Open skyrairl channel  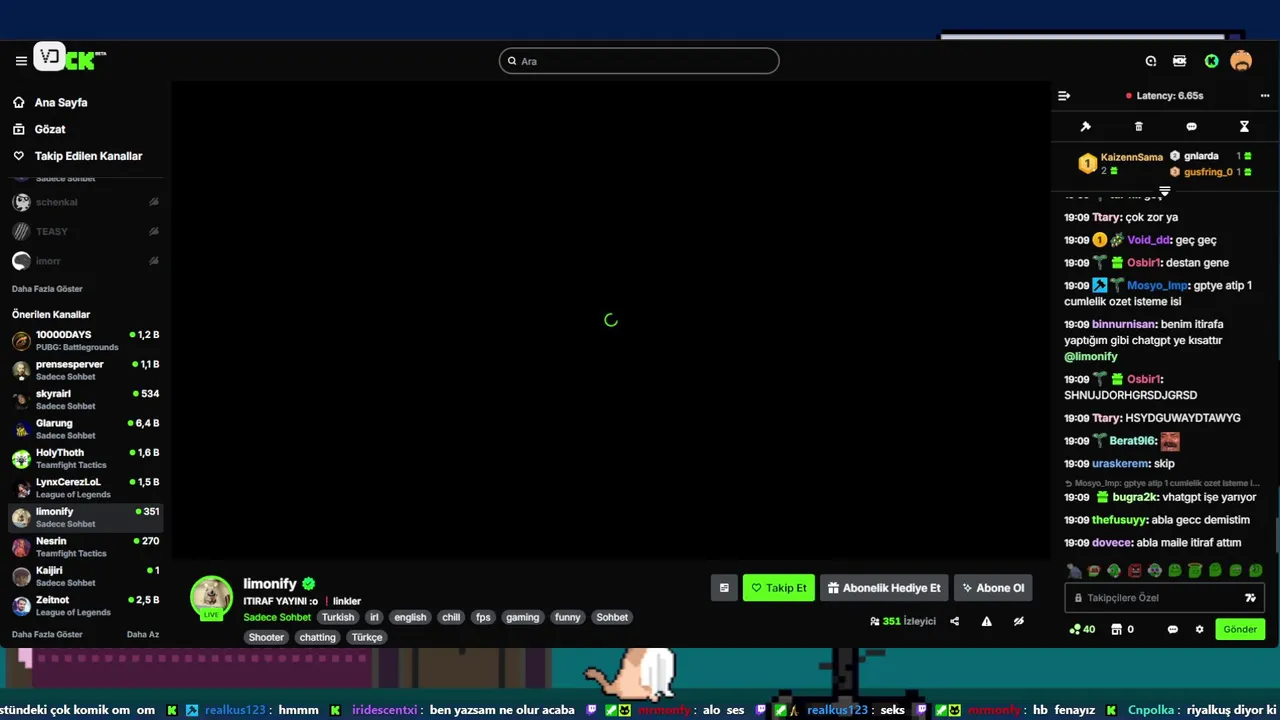pos(85,399)
